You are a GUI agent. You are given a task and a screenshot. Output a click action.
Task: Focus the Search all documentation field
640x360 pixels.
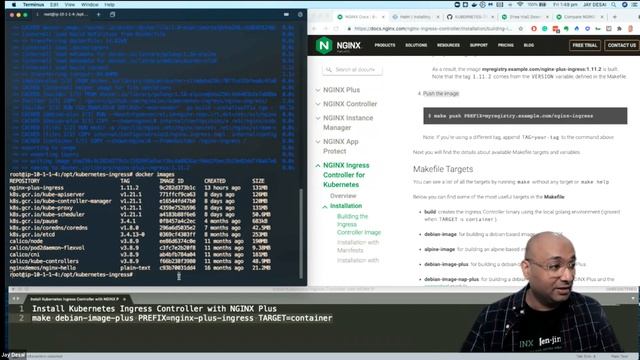(352, 70)
